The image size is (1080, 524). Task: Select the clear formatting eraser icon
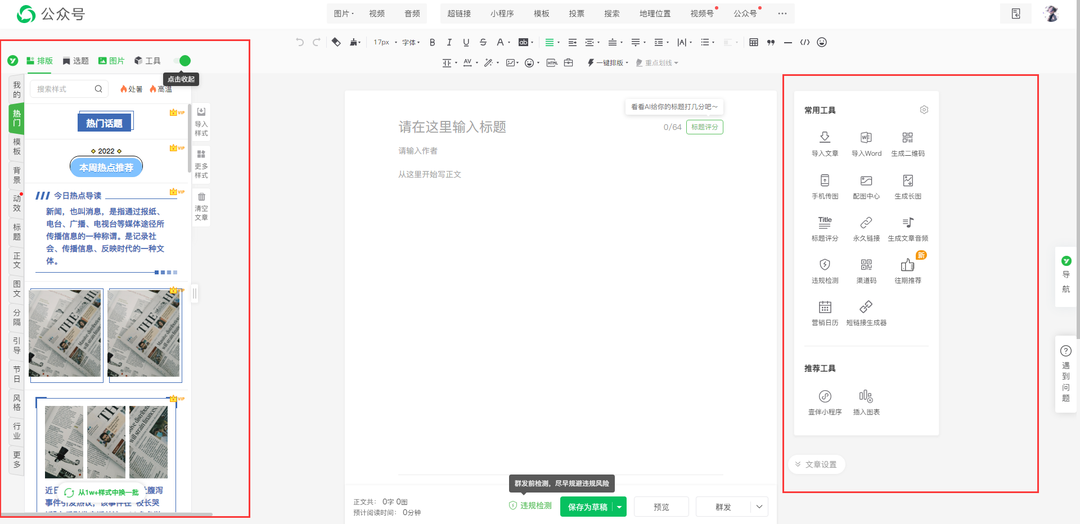click(x=336, y=42)
